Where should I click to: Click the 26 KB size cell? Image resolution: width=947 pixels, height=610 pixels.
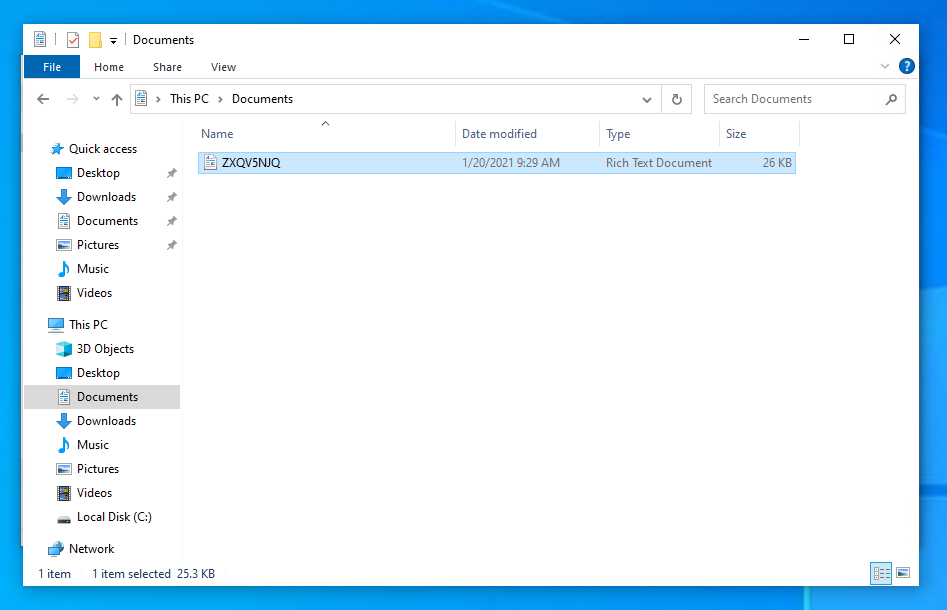point(777,163)
